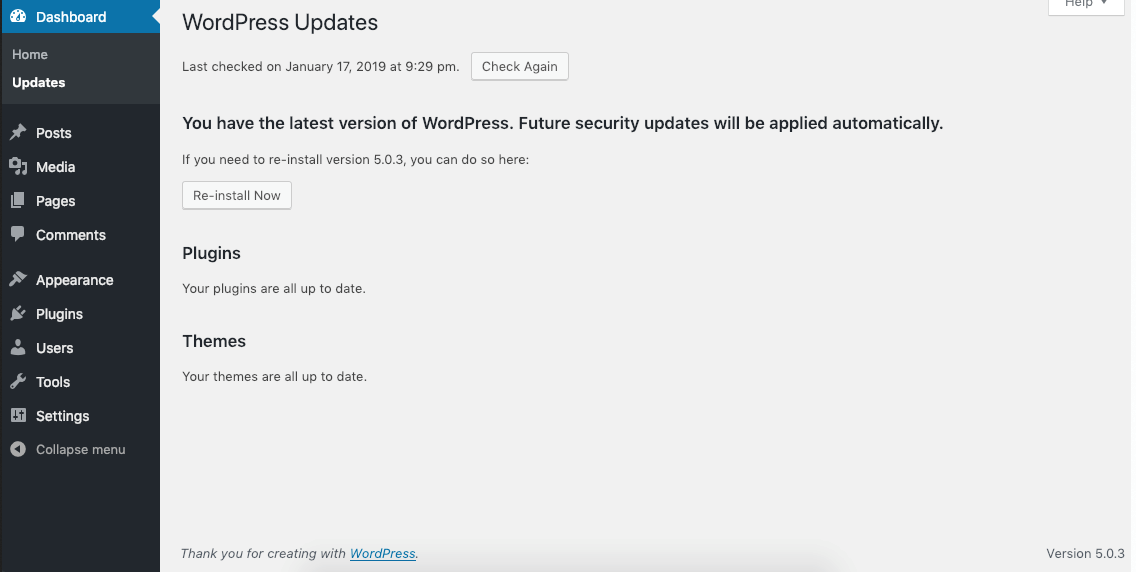Click the Pages icon in sidebar
This screenshot has width=1136, height=572.
click(x=18, y=201)
